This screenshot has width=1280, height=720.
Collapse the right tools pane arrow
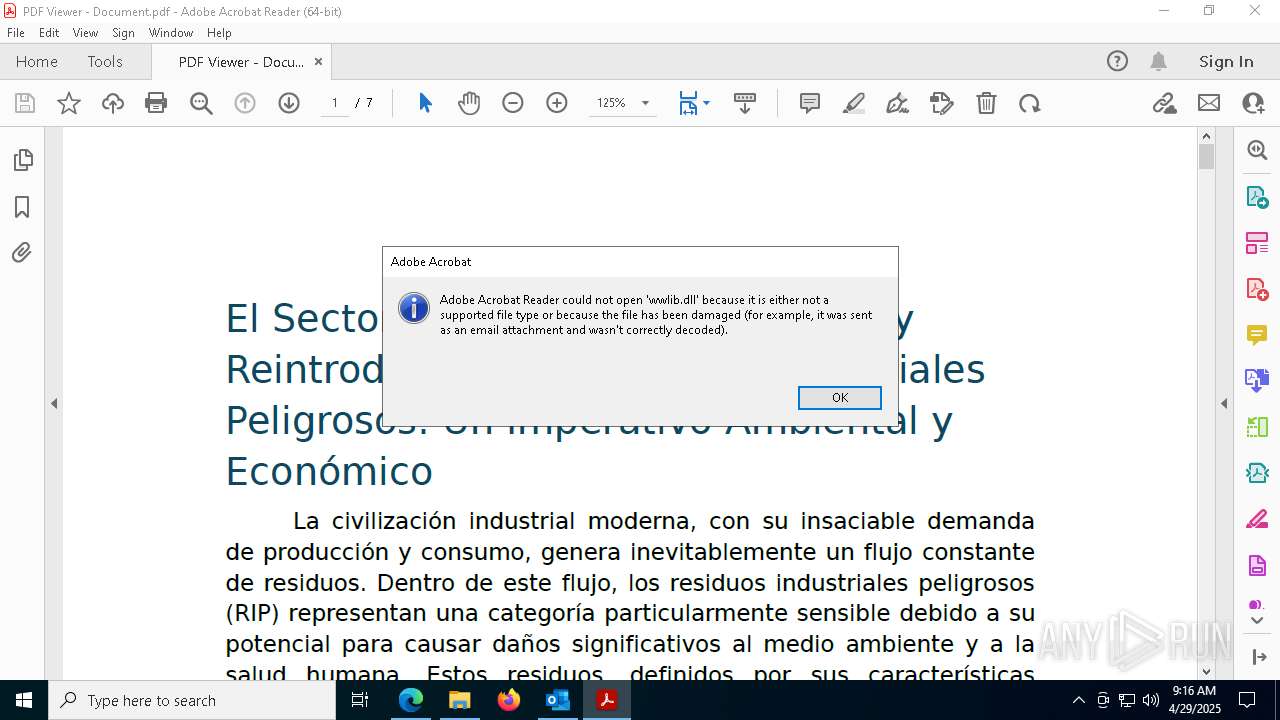coord(1224,404)
